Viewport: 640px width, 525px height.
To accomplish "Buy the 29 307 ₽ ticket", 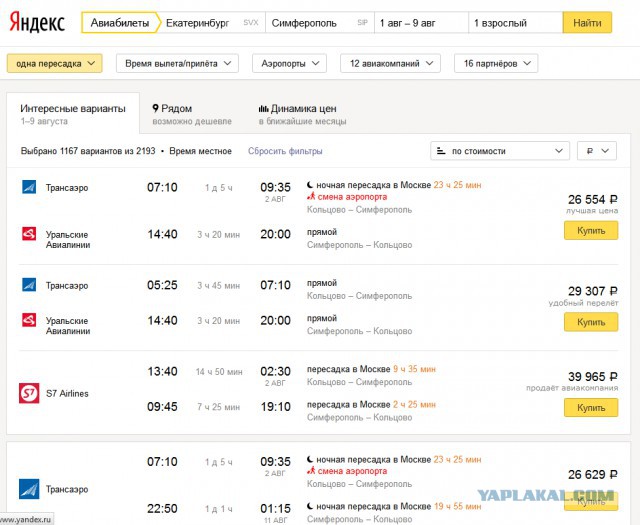I will 591,322.
